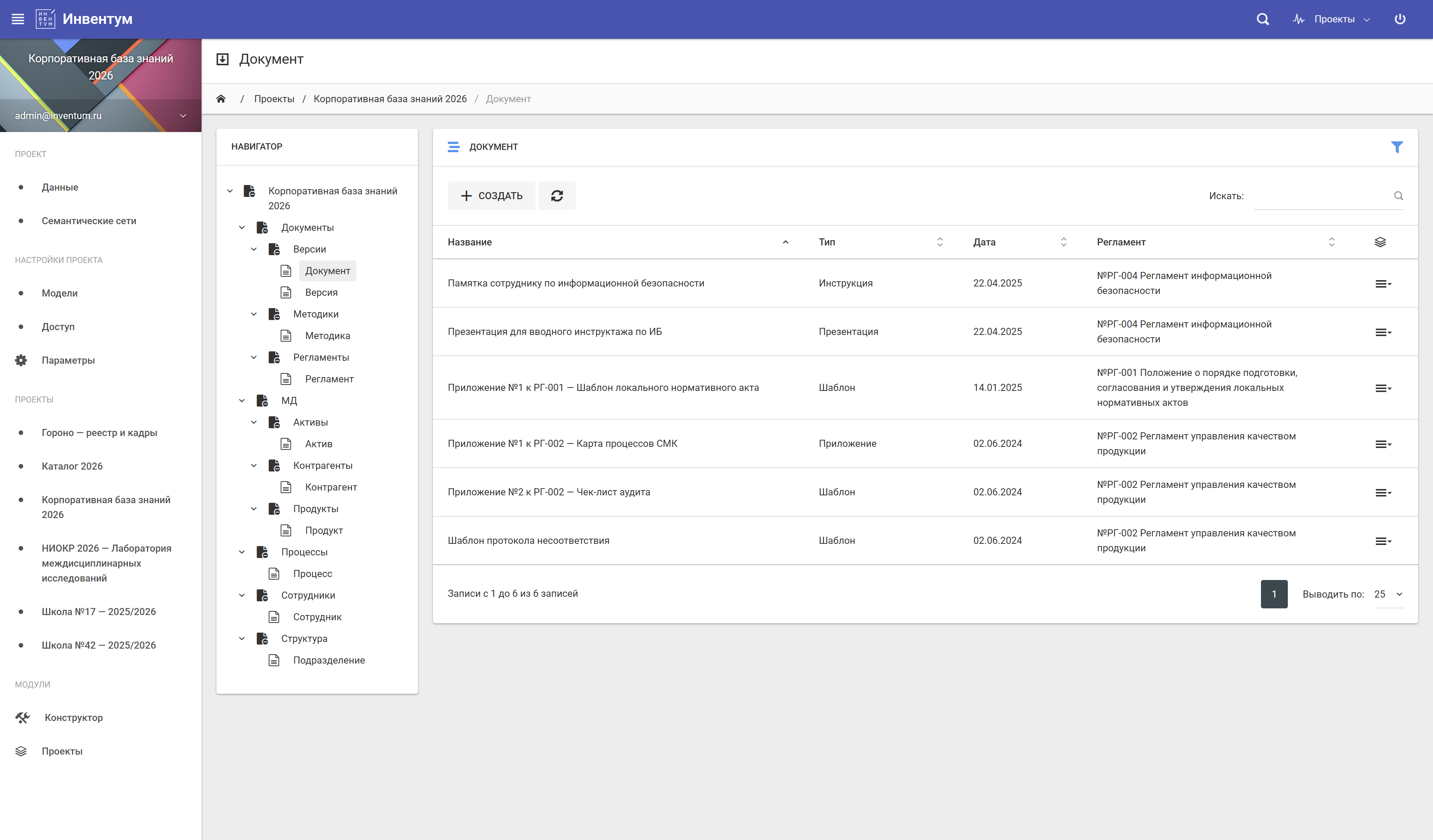Collapse the Методики tree node
This screenshot has width=1433, height=840.
[x=254, y=314]
